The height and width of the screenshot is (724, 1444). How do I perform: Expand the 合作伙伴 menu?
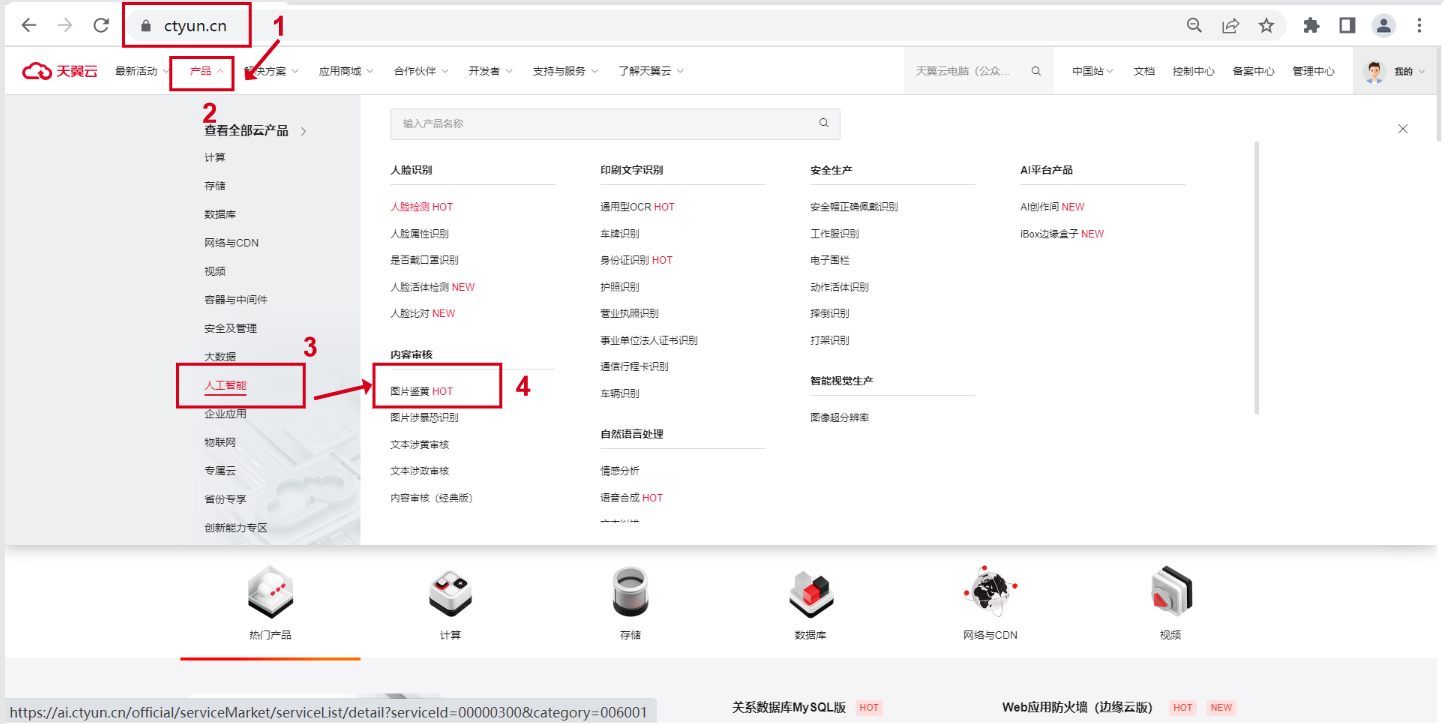pos(421,71)
